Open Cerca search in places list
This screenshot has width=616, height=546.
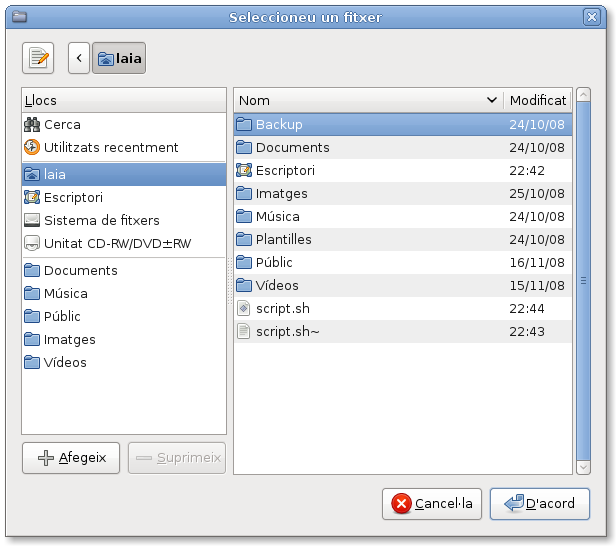click(62, 125)
